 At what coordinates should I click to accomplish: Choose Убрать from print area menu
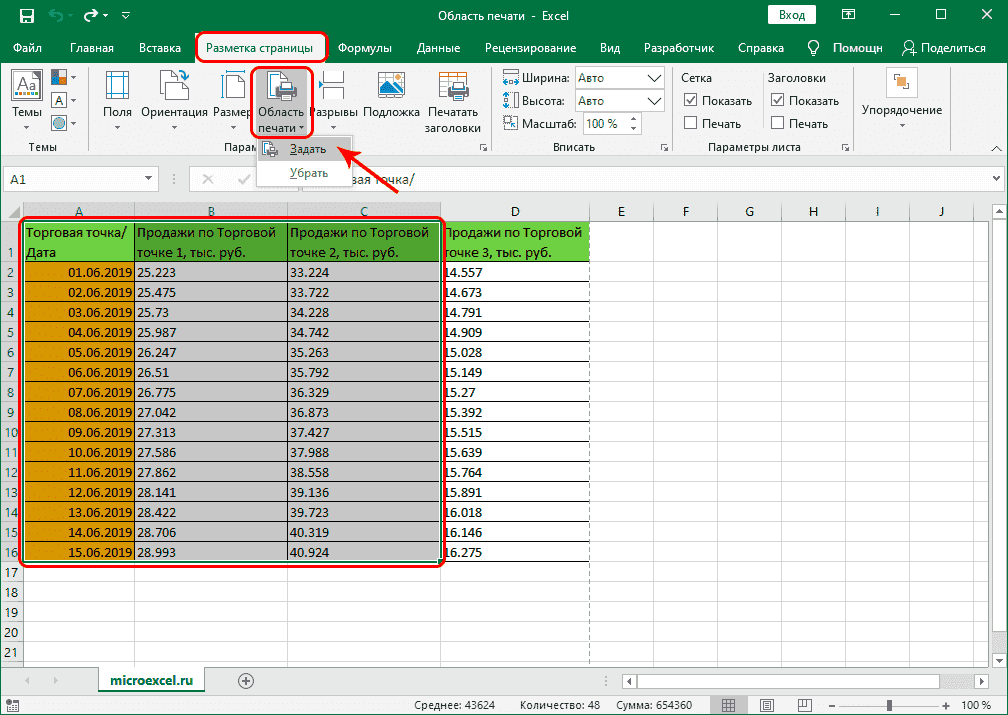point(308,173)
